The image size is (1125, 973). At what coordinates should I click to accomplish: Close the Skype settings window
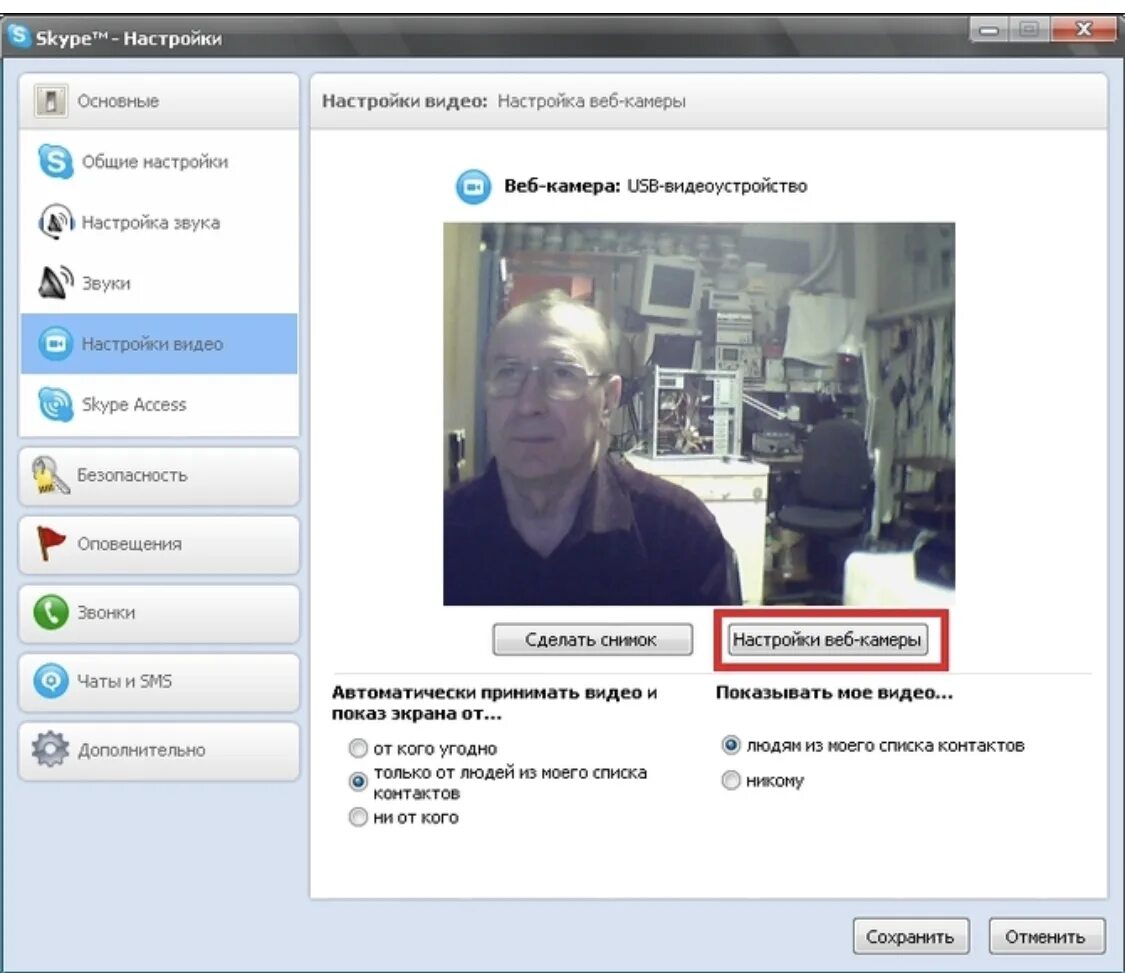point(1083,29)
